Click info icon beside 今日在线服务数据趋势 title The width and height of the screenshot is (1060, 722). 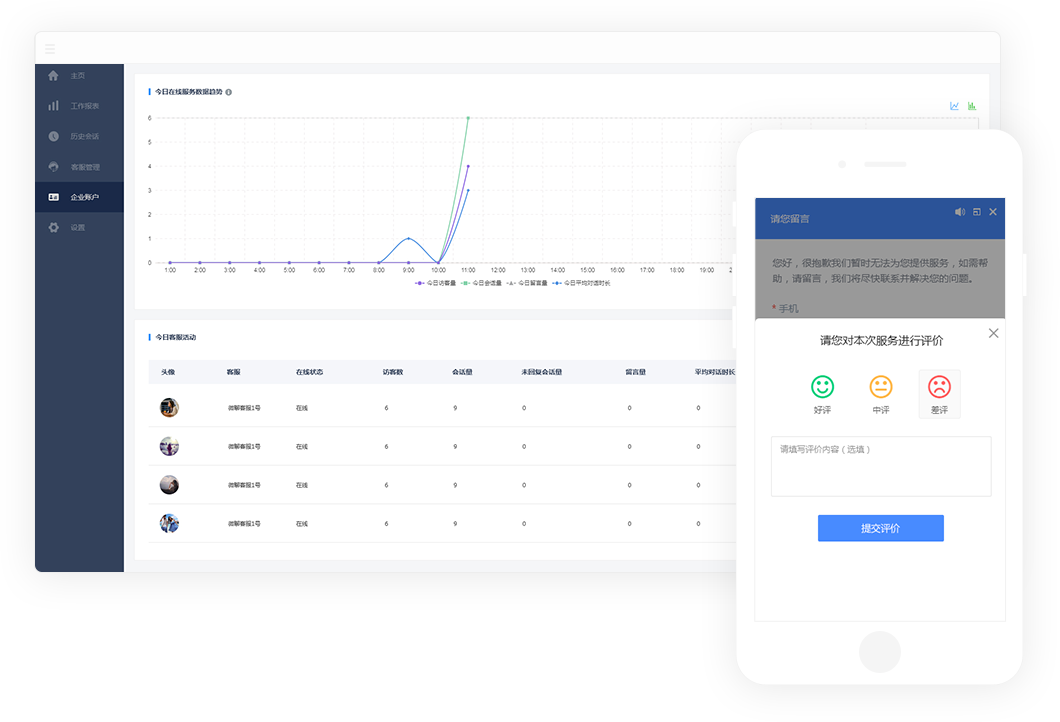[229, 92]
